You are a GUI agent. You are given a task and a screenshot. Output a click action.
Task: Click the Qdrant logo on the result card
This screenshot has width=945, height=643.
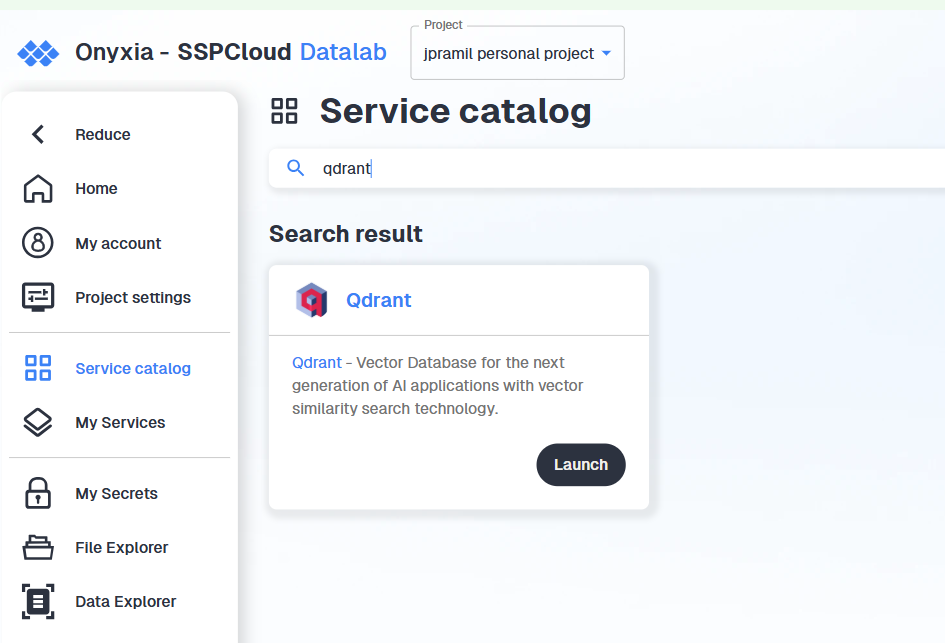[x=311, y=300]
